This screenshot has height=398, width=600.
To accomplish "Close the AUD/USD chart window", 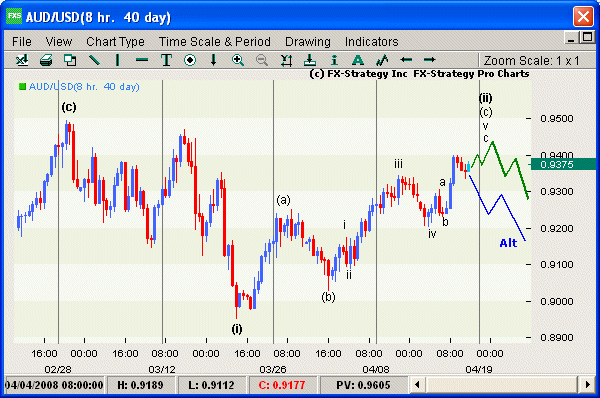I will [x=583, y=17].
